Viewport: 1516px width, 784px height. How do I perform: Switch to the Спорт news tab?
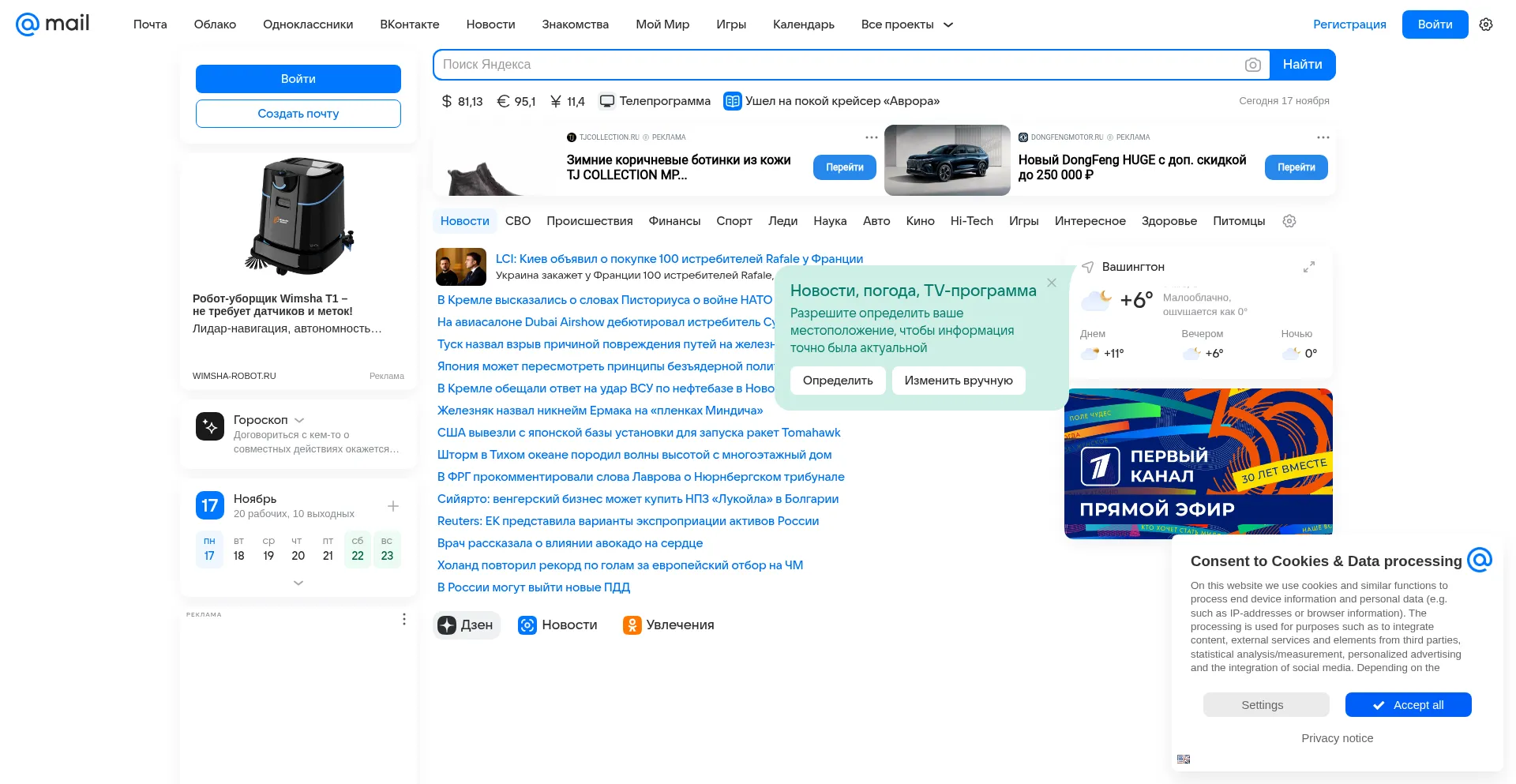pyautogui.click(x=734, y=221)
